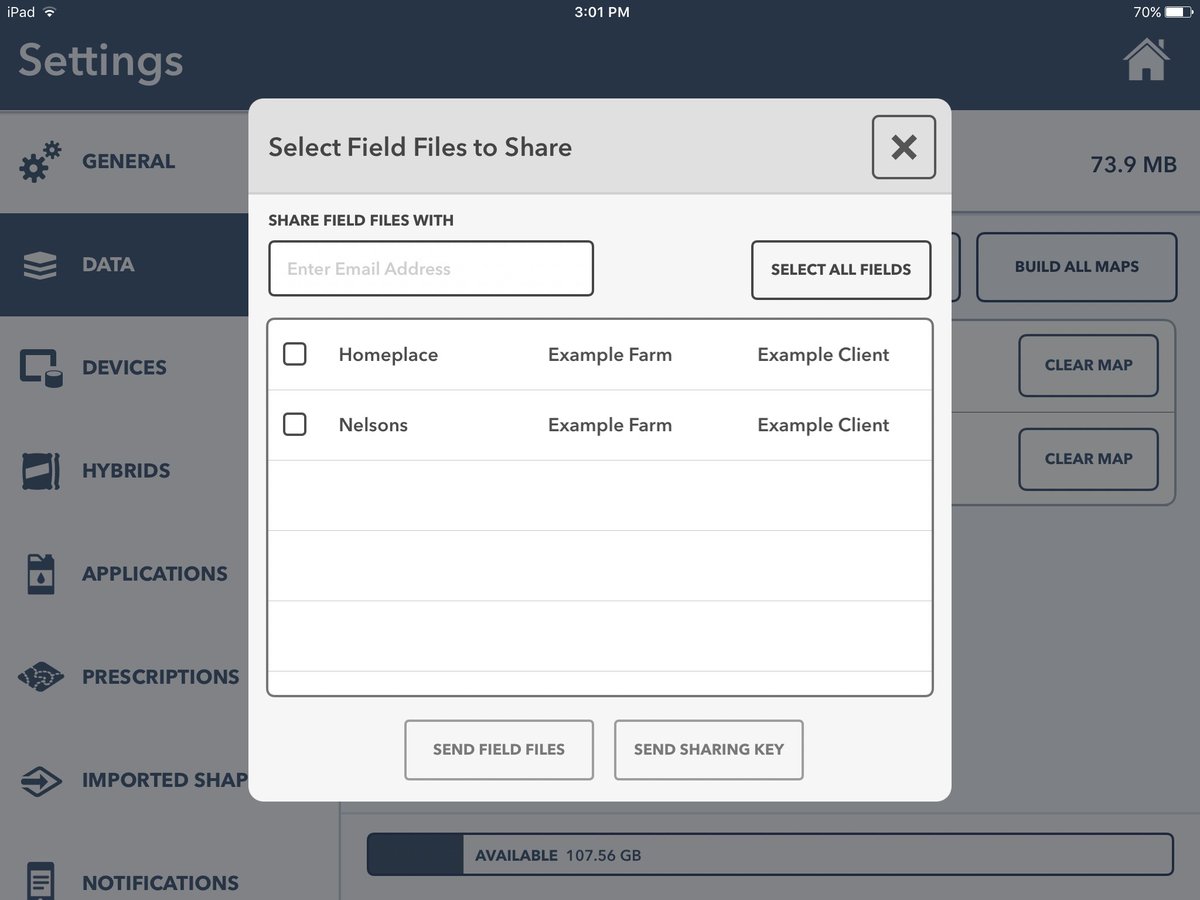Screen dimensions: 1200x900
Task: Open the General tab in the sidebar
Action: 128,161
